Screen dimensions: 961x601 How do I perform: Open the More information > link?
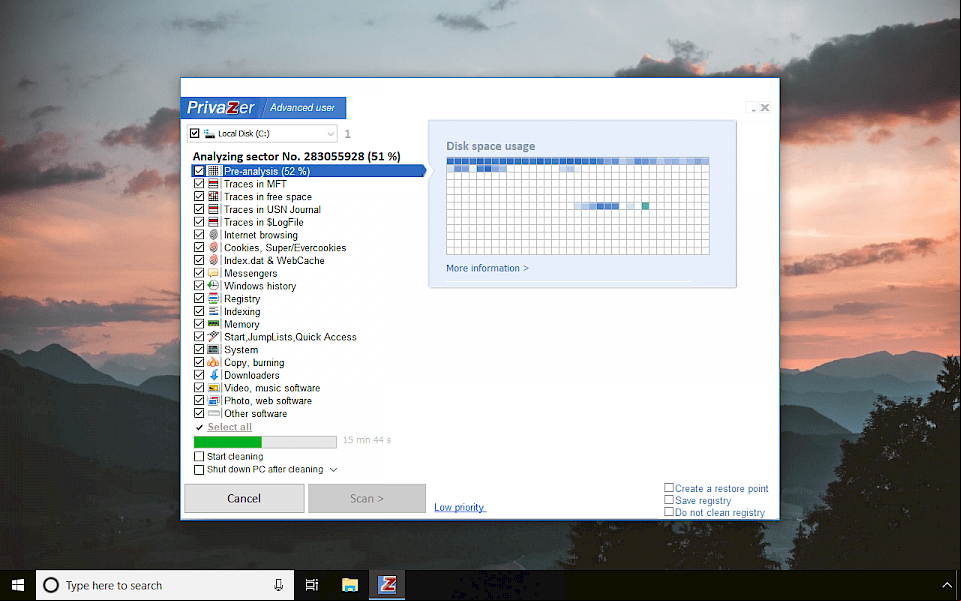[487, 268]
